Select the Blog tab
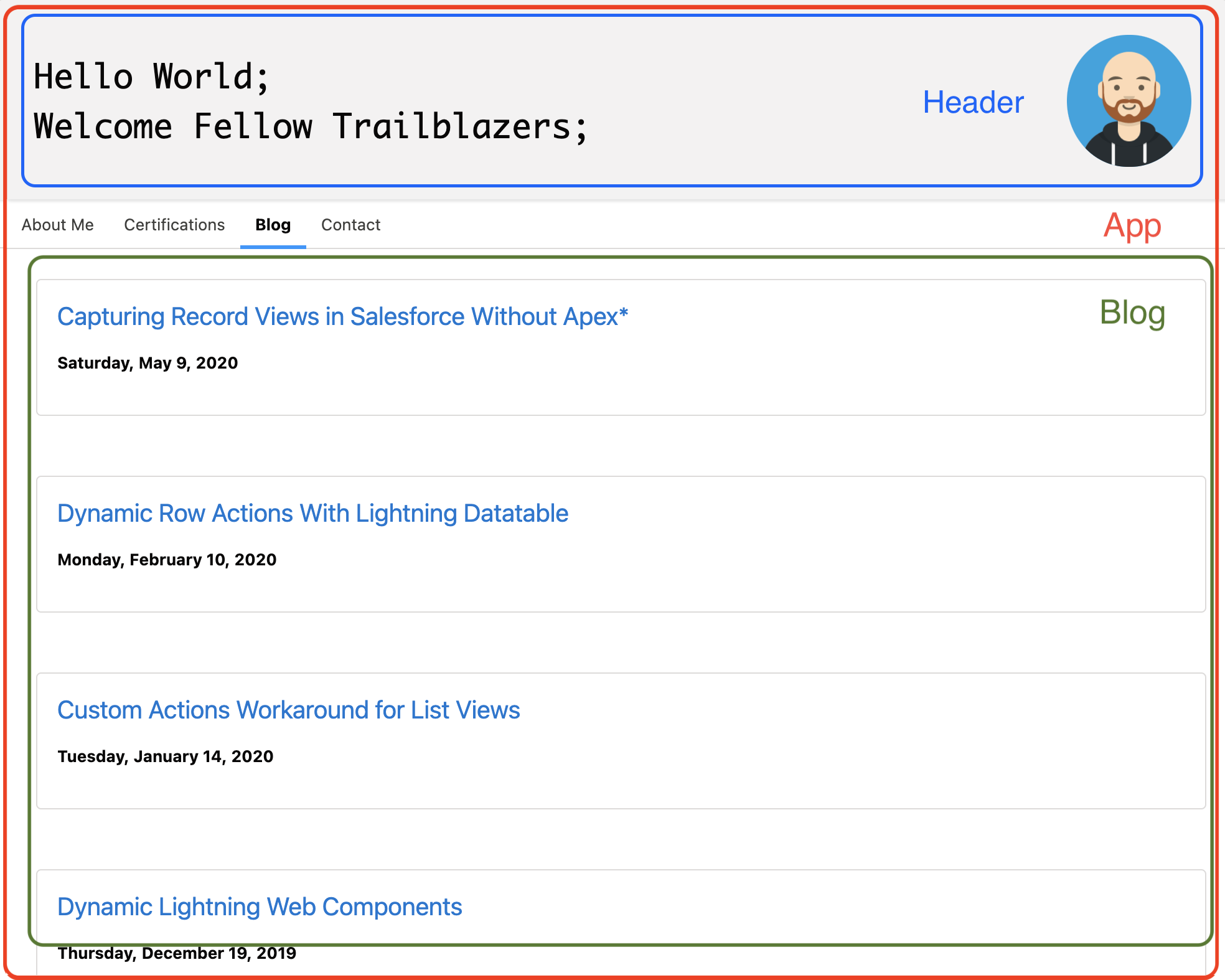This screenshot has width=1225, height=980. tap(273, 225)
